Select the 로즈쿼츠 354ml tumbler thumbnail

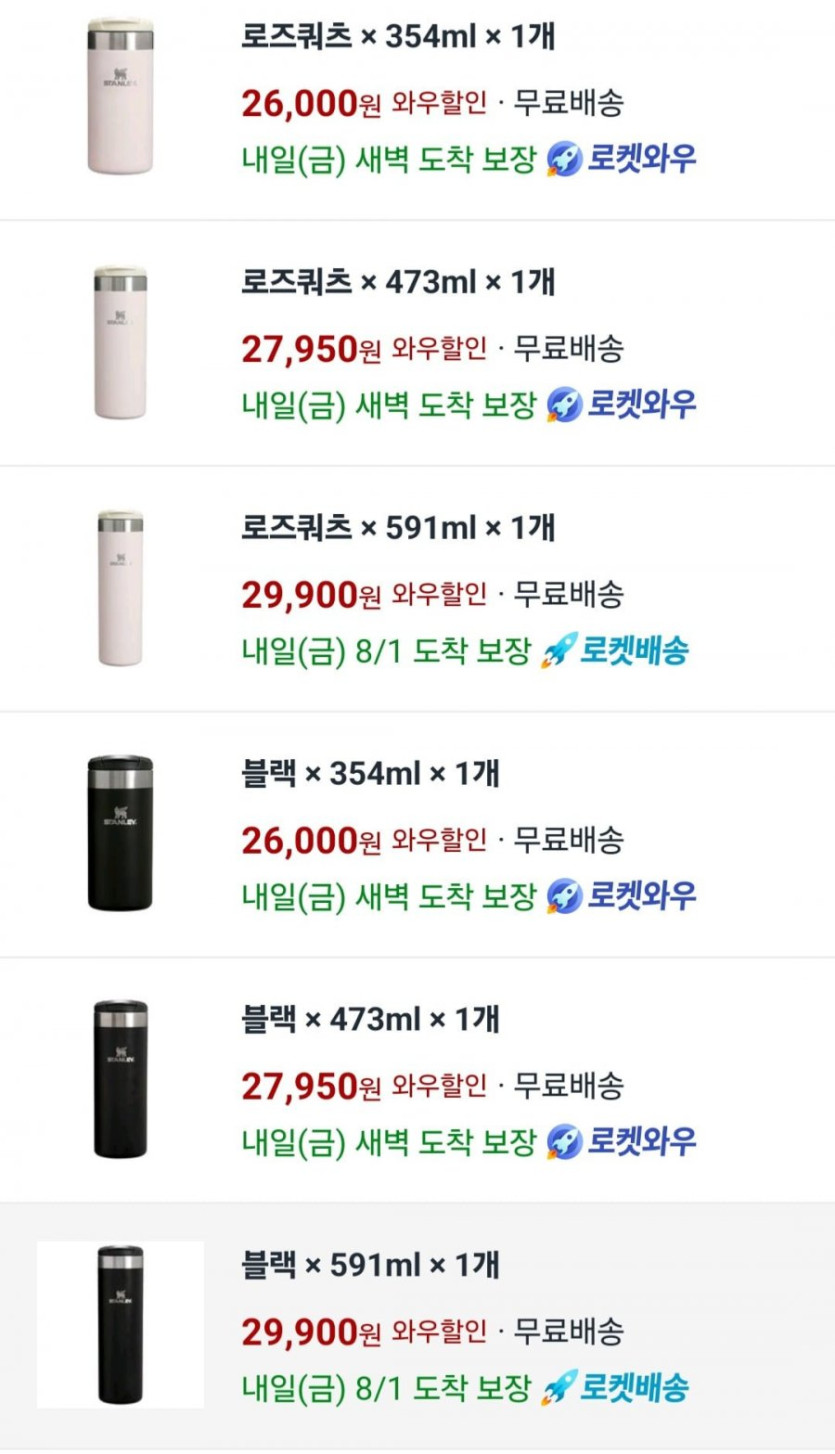(120, 96)
